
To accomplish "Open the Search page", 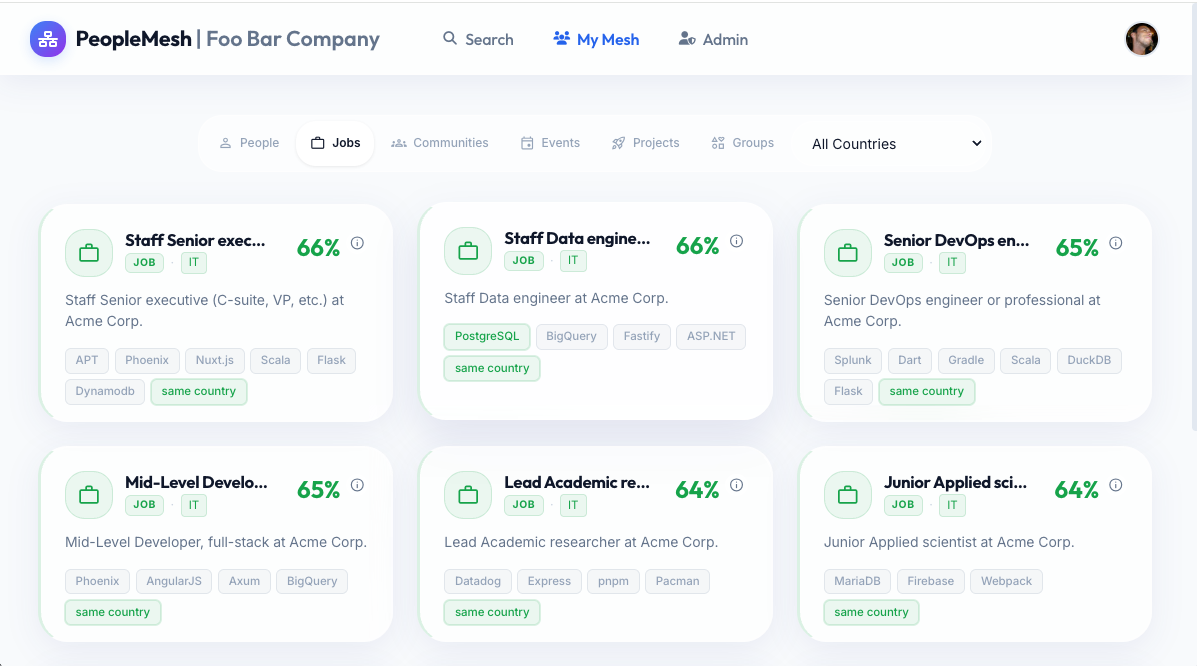I will [x=478, y=39].
